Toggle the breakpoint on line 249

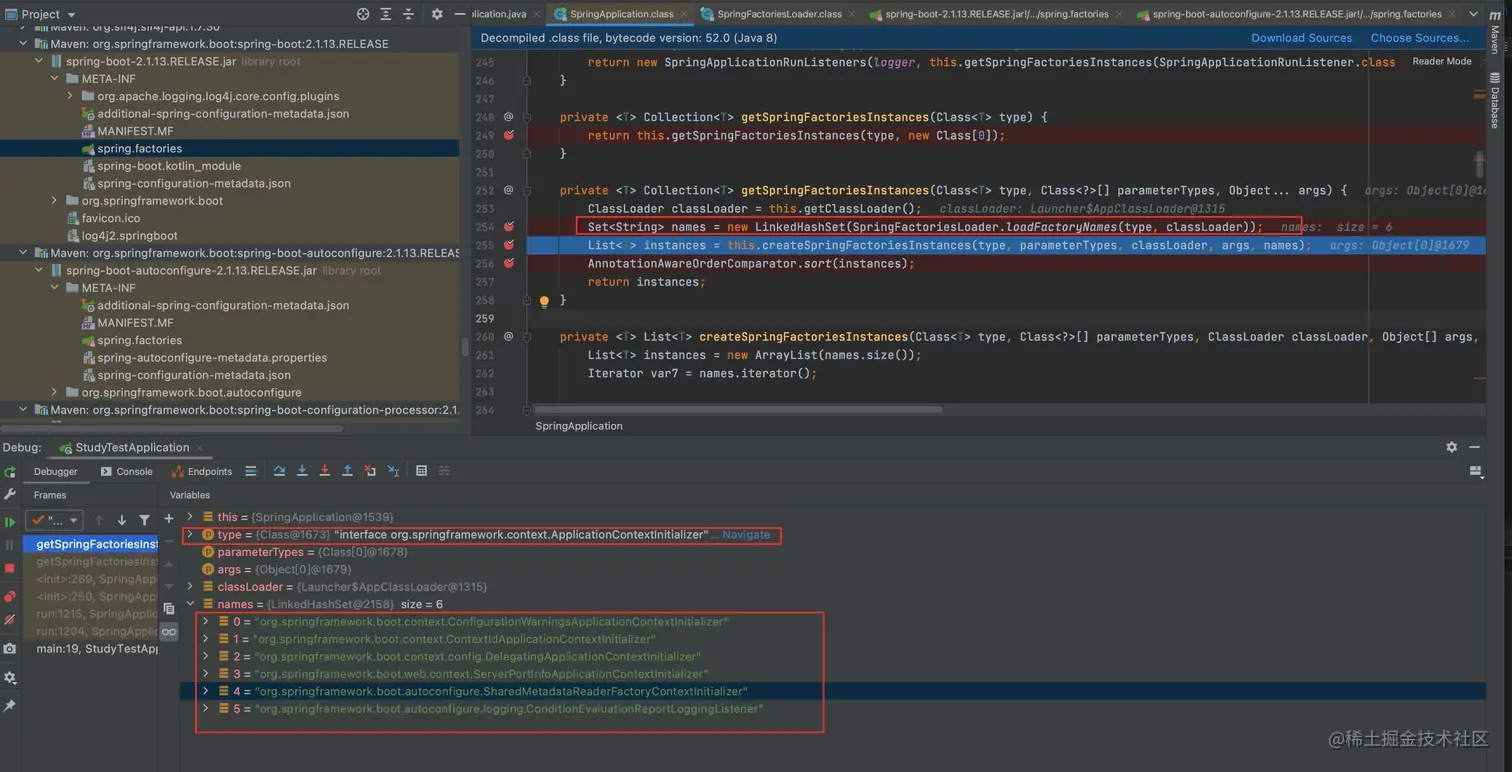tap(509, 135)
